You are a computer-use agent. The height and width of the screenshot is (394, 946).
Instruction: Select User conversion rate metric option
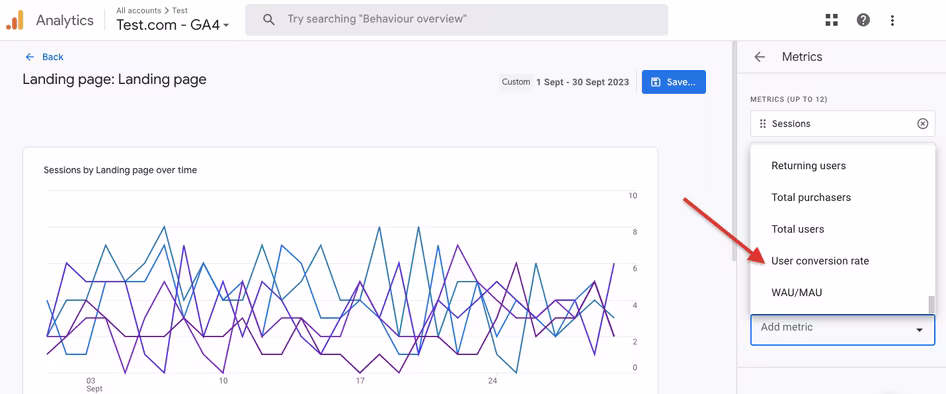820,261
